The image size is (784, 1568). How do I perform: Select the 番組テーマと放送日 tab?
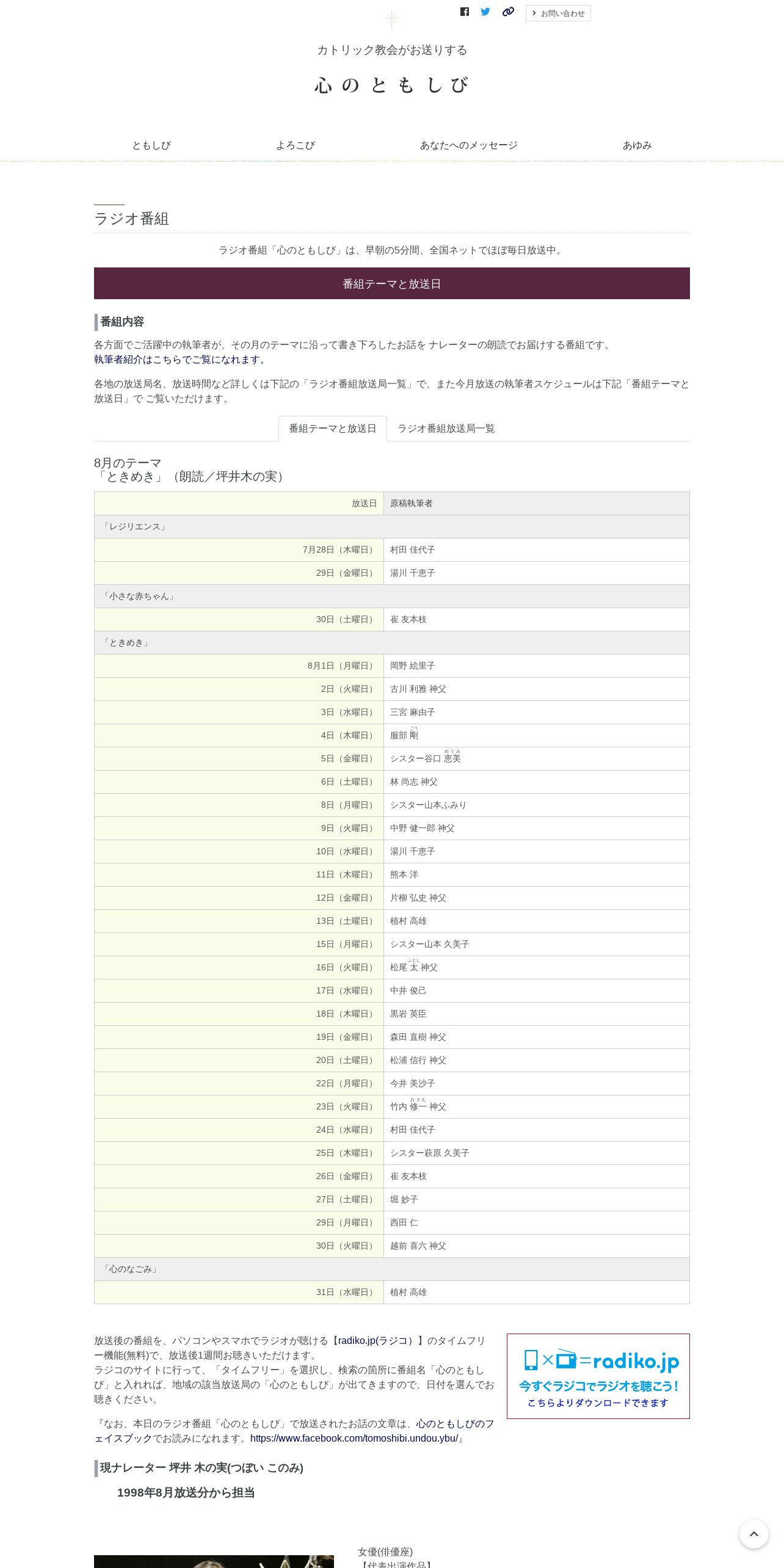(333, 429)
